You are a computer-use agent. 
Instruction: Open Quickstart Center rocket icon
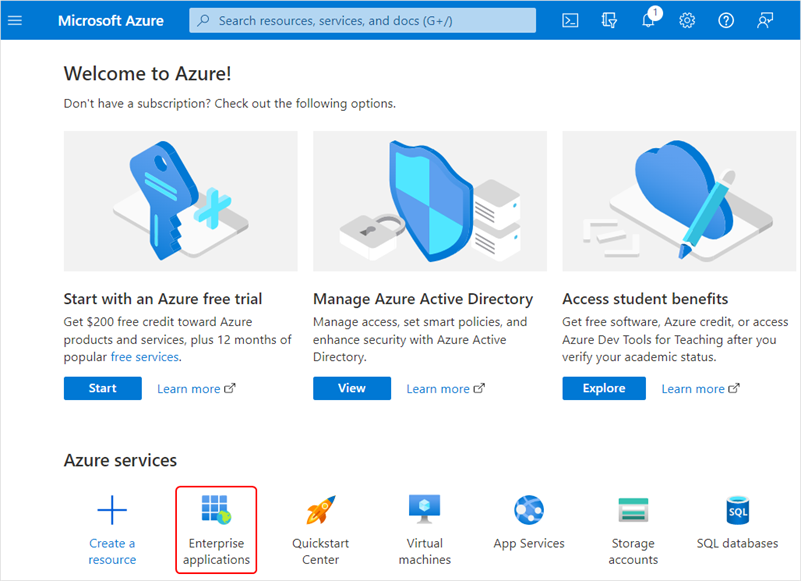click(320, 512)
